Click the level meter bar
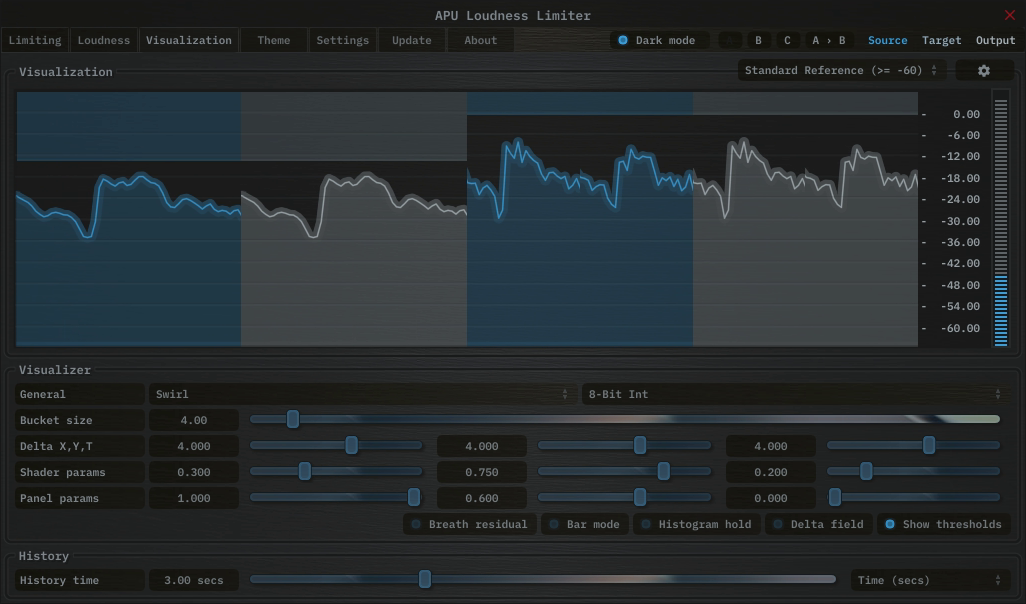Screen dimensions: 1026x604 1000,218
